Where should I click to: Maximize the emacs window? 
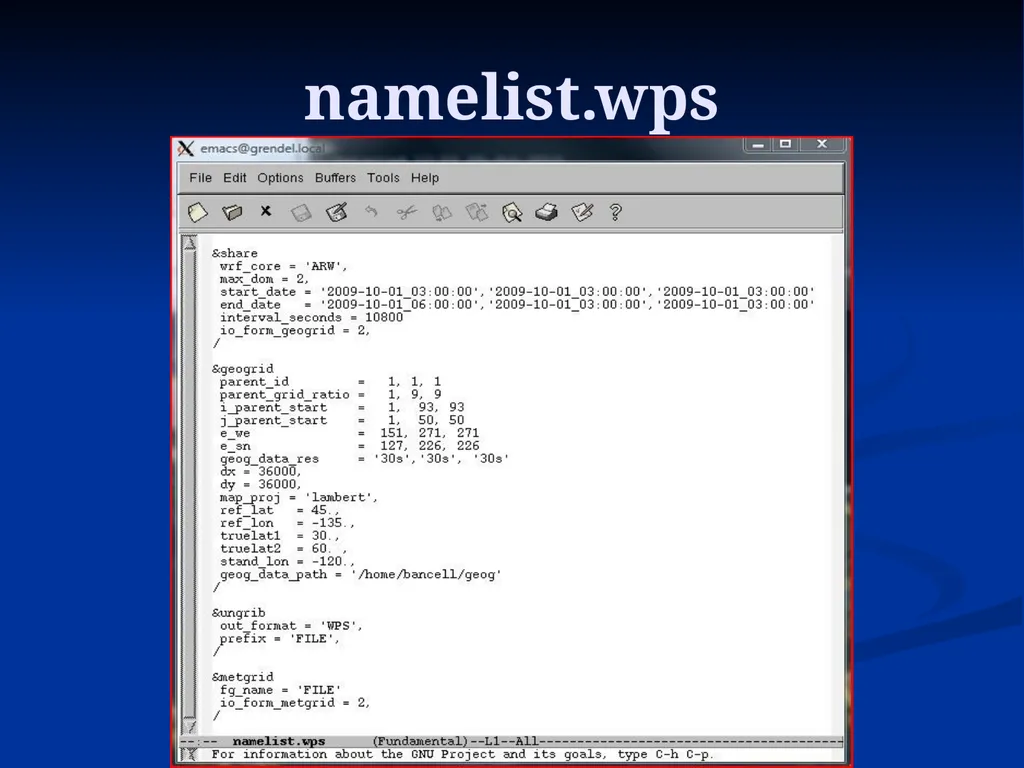[786, 144]
